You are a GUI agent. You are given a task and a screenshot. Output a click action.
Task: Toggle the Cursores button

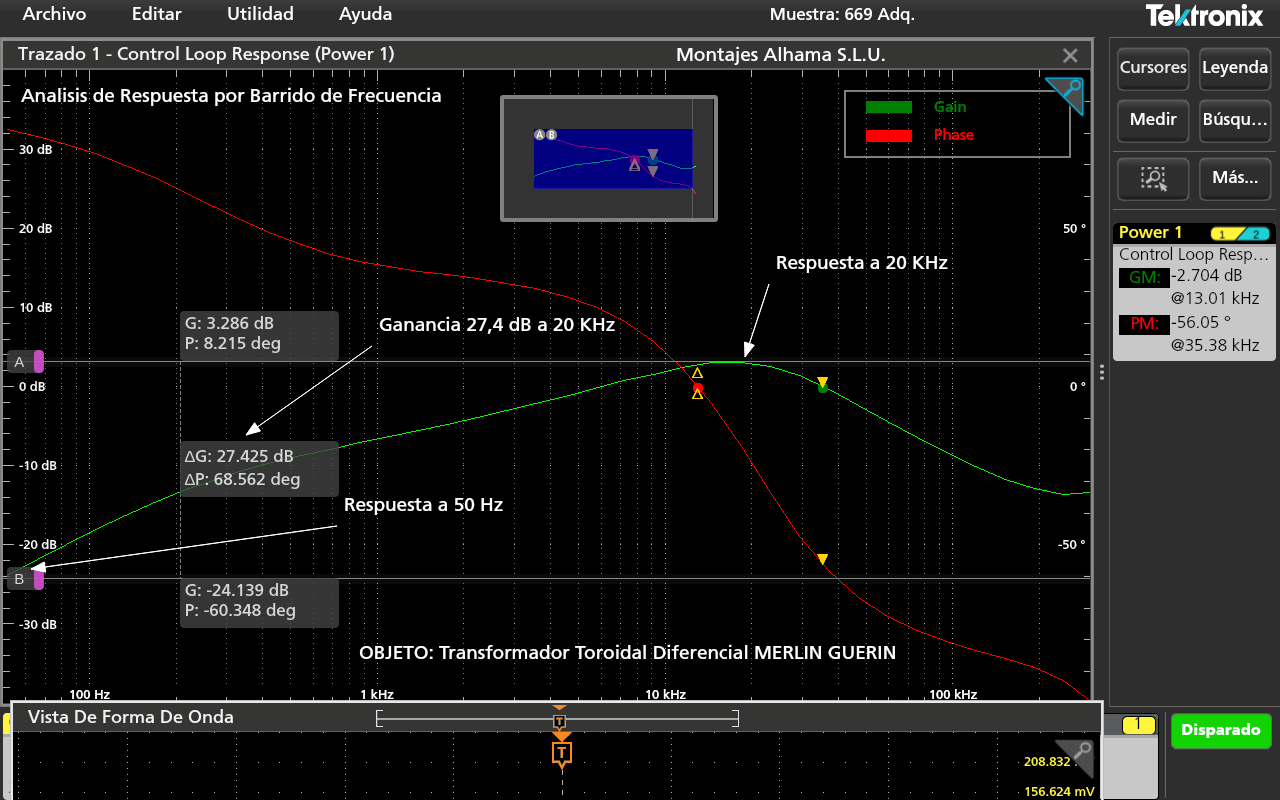click(1153, 68)
